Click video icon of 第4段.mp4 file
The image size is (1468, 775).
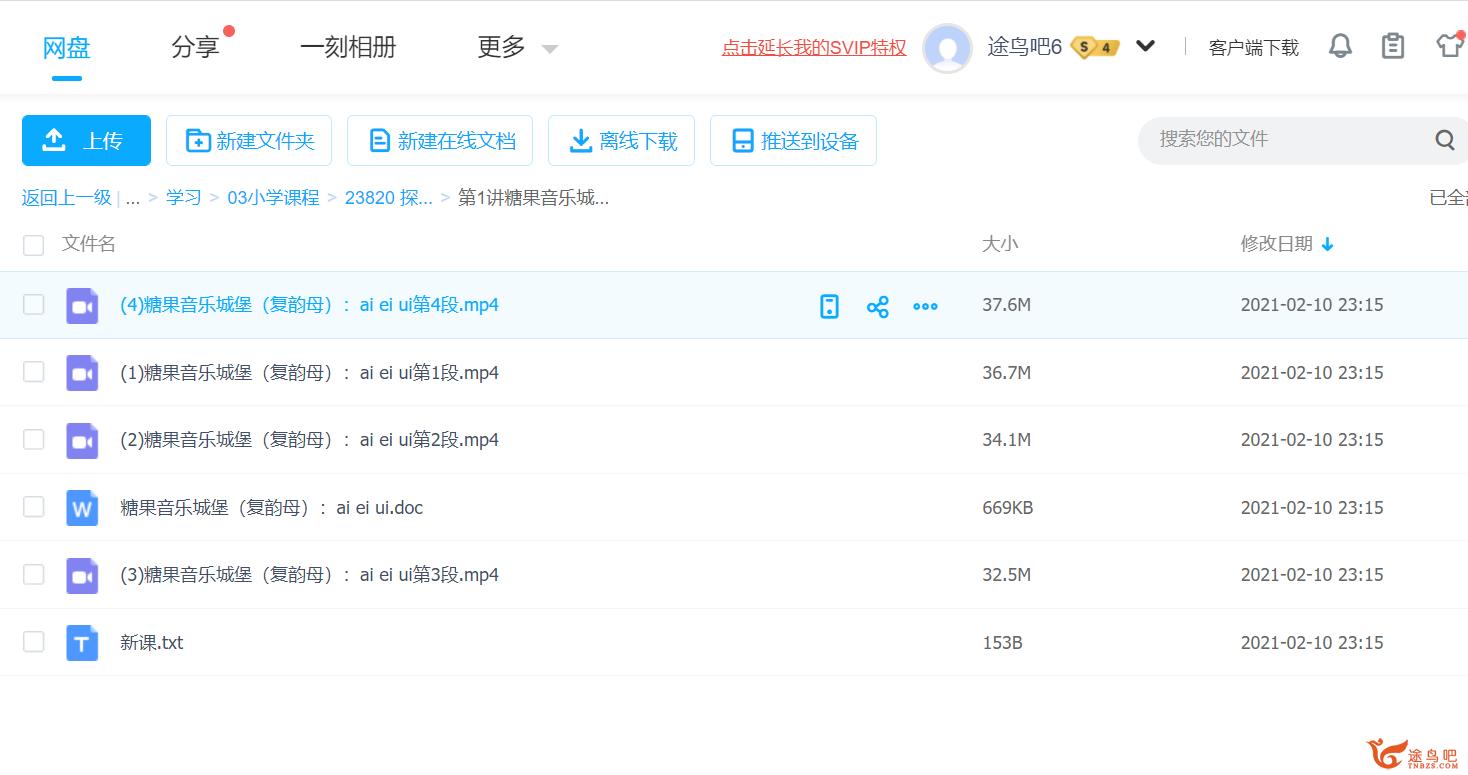coord(82,305)
